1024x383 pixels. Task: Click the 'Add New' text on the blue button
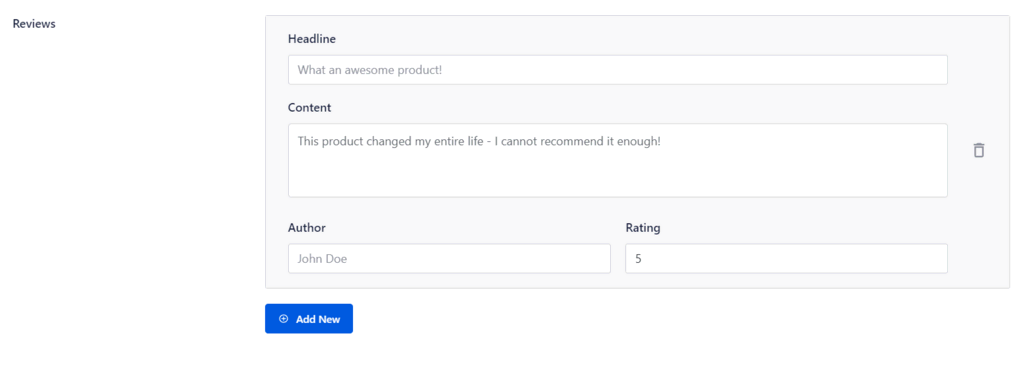(318, 320)
